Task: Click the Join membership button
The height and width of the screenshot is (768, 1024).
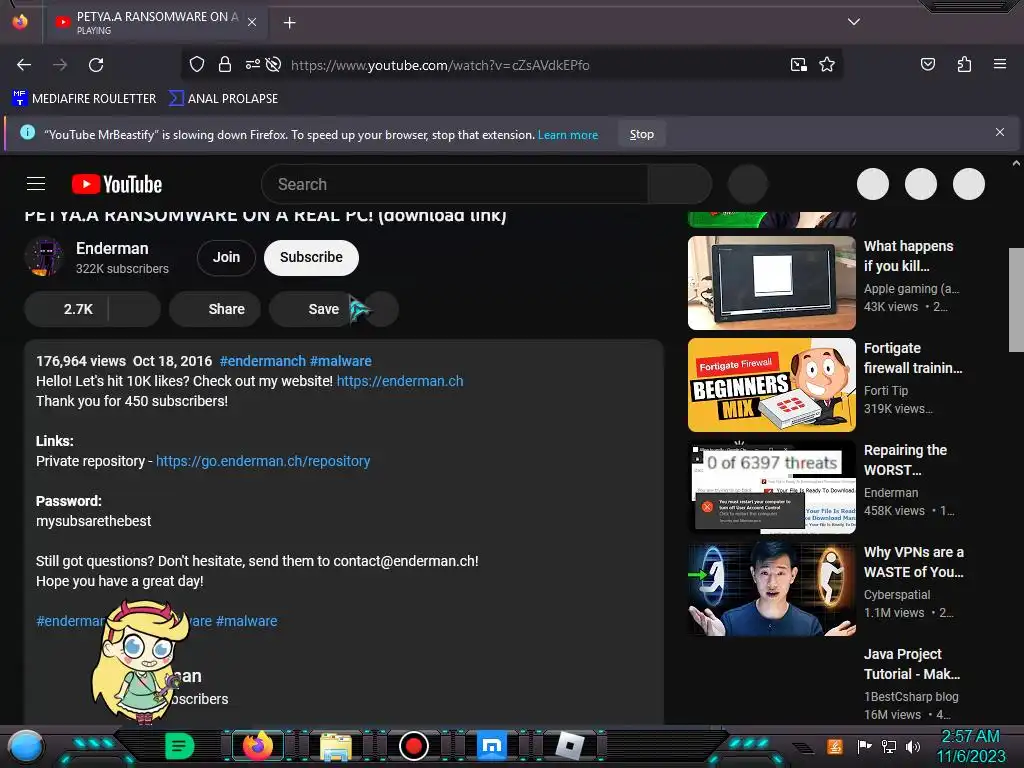Action: tap(226, 257)
